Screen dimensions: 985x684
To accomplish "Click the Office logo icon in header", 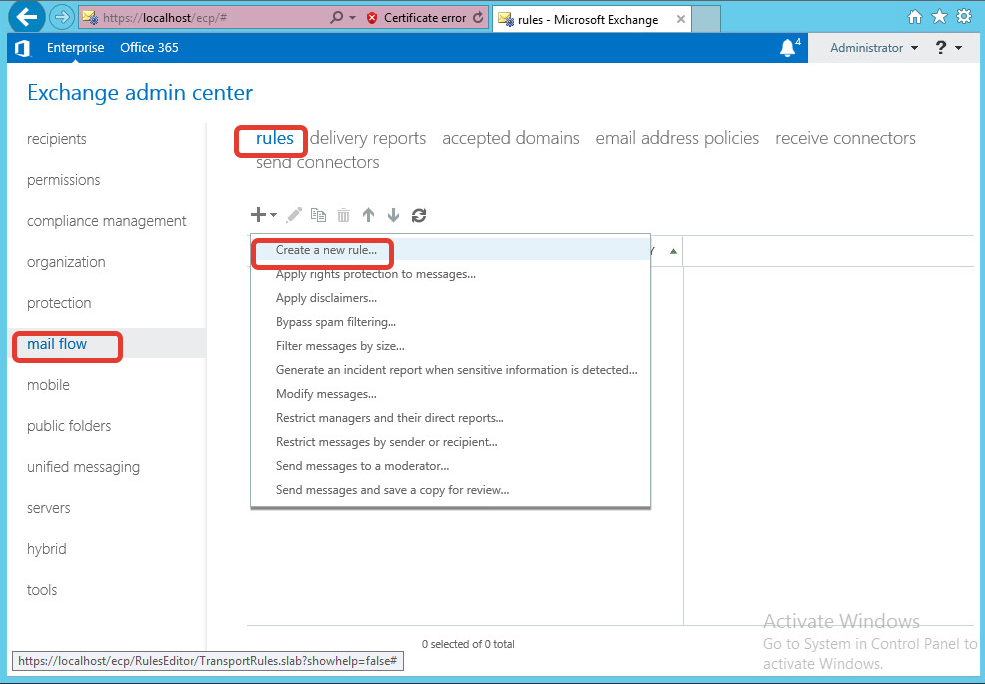I will (x=23, y=48).
